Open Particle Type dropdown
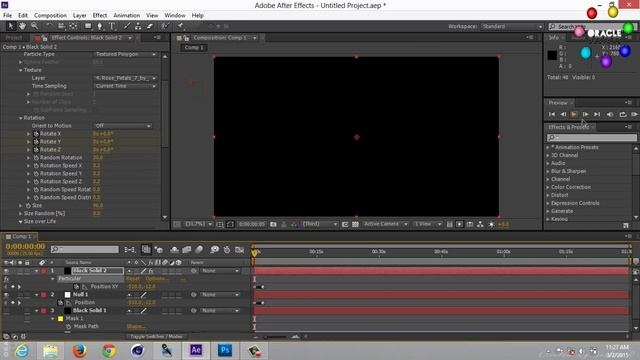640x360 pixels. point(125,54)
